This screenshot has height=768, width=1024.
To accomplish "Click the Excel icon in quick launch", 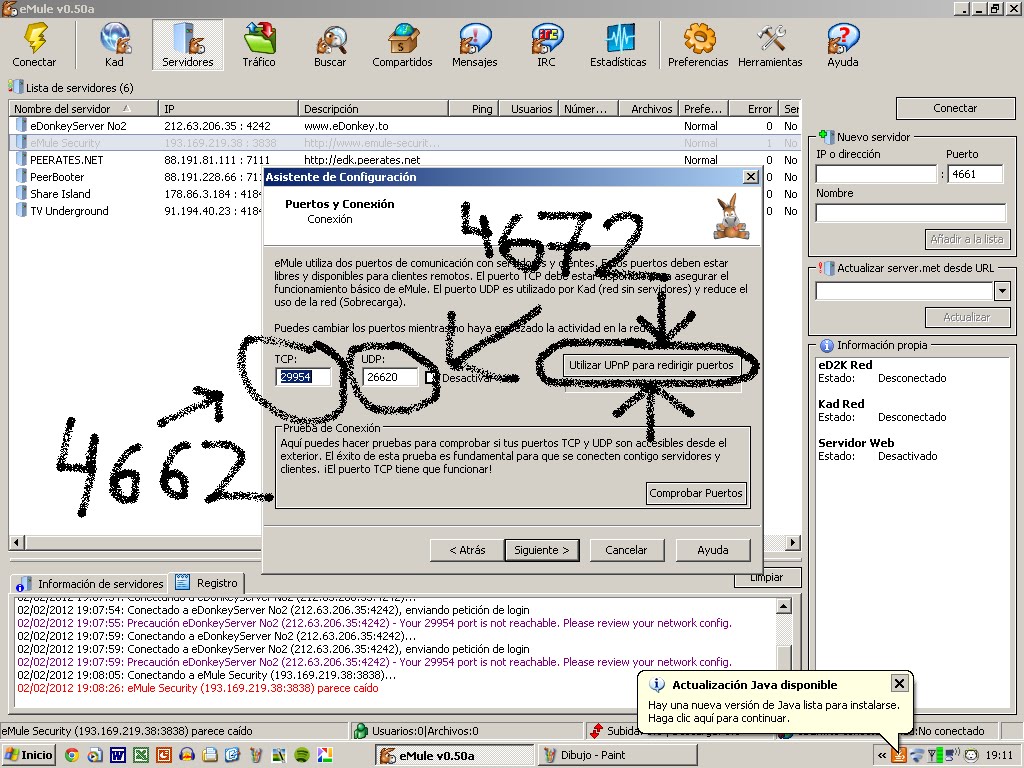I will [x=140, y=755].
